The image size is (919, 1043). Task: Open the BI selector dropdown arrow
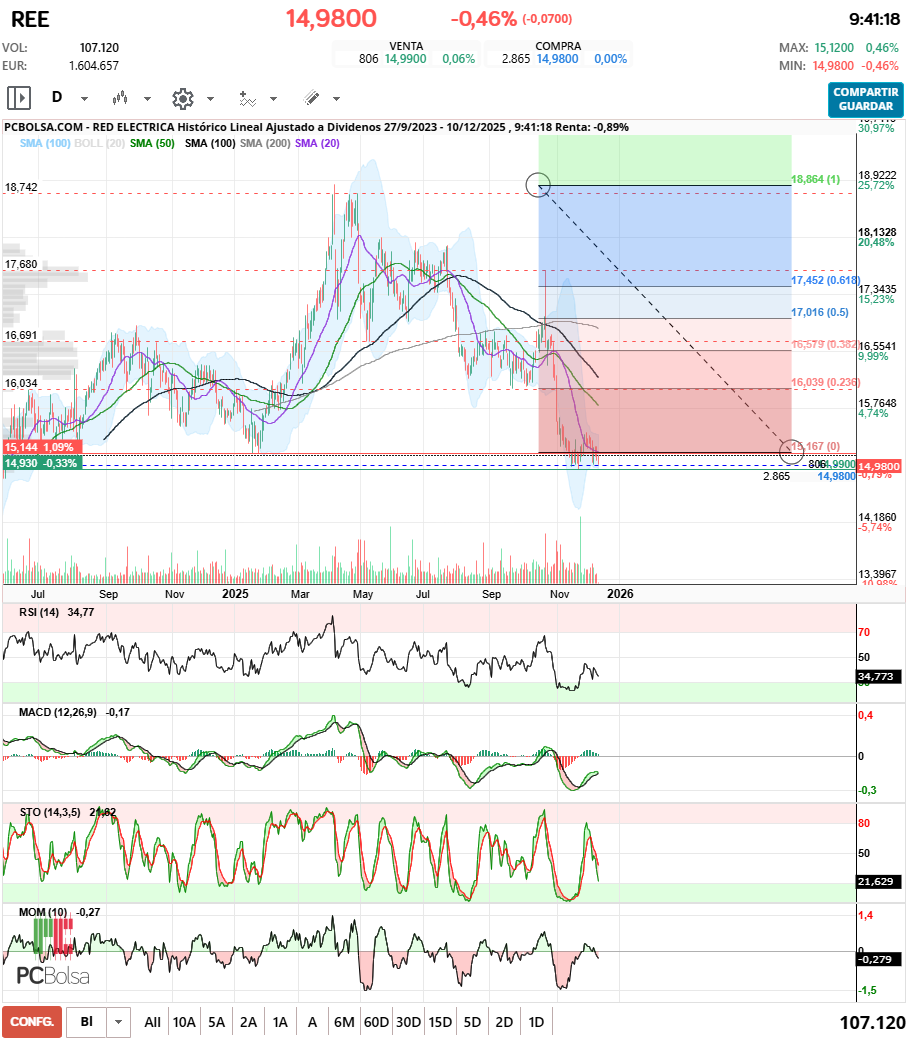118,1022
